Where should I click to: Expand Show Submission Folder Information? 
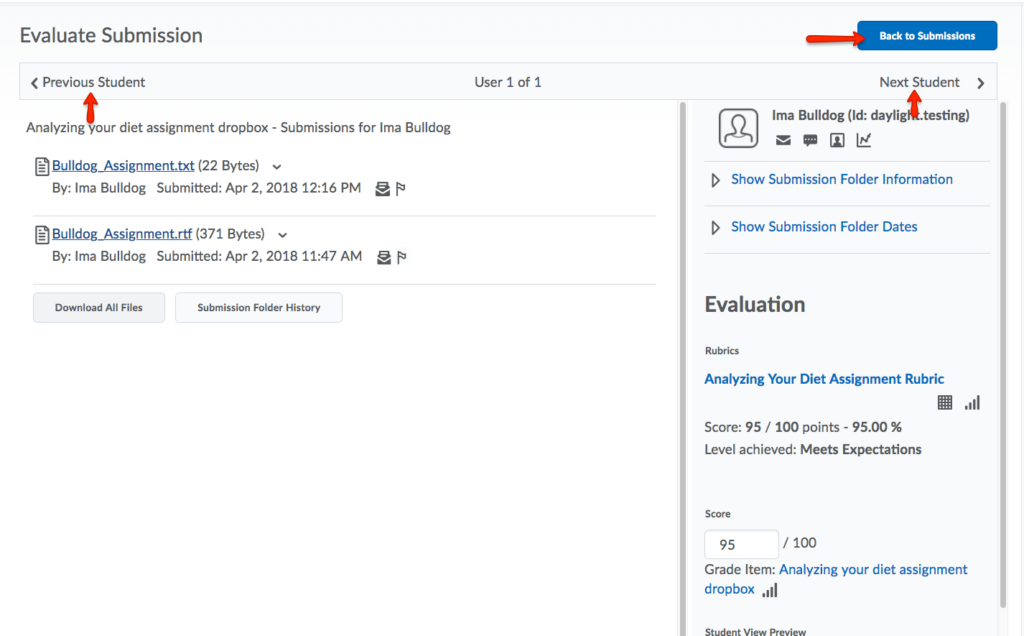(x=841, y=180)
